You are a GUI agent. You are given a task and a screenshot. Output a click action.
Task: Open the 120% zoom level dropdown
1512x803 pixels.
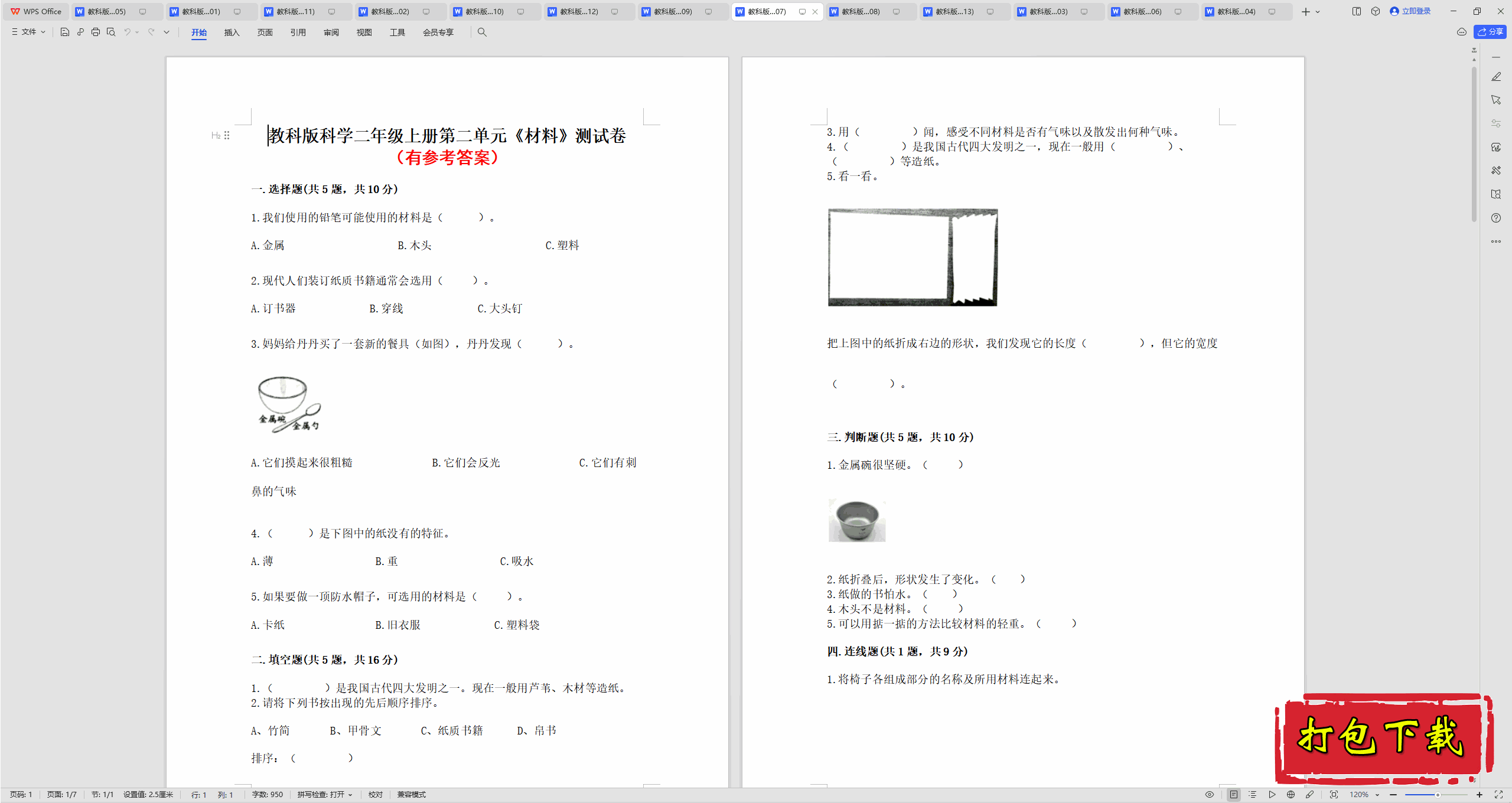1364,795
